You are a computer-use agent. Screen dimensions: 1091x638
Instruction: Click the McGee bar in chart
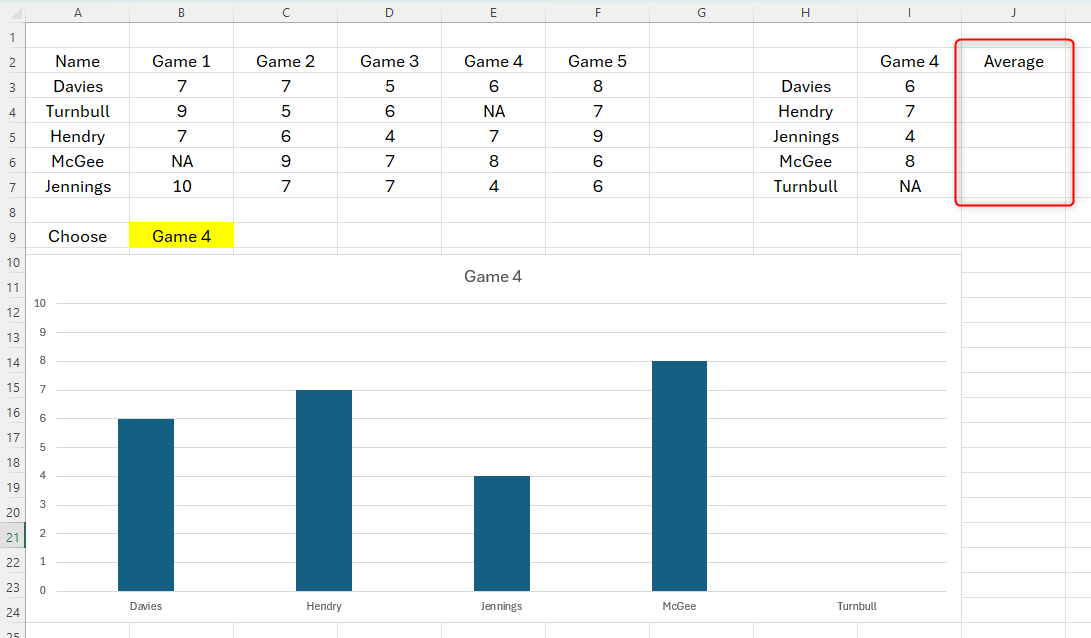tap(679, 476)
